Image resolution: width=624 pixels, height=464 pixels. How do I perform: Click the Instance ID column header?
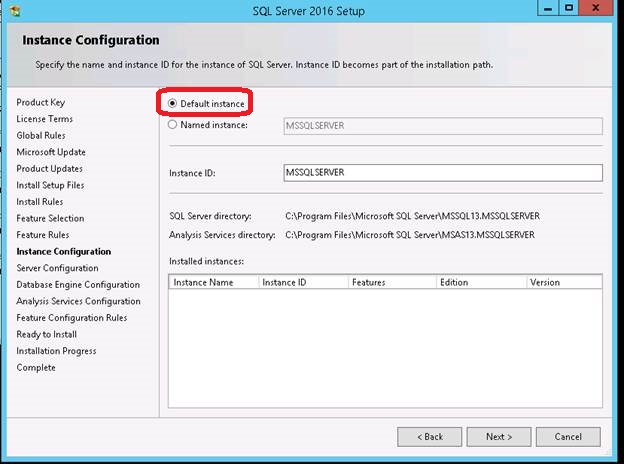(x=304, y=282)
